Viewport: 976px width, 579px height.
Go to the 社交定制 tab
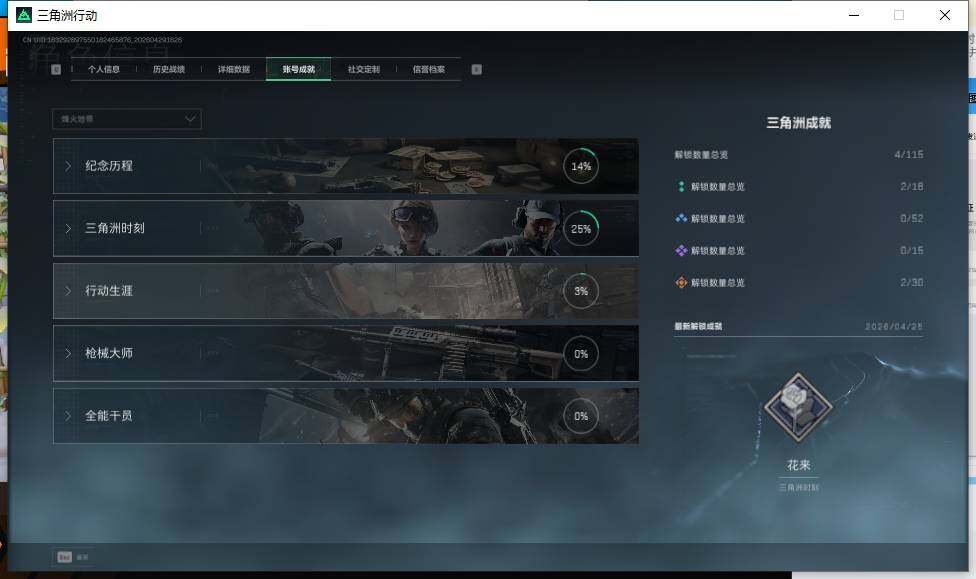pyautogui.click(x=364, y=69)
